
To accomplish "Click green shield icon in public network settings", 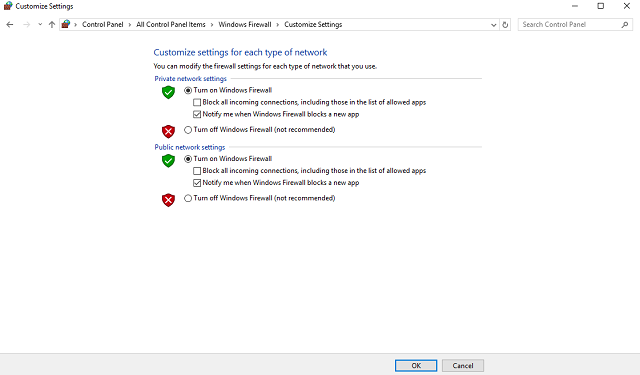I will tap(168, 161).
